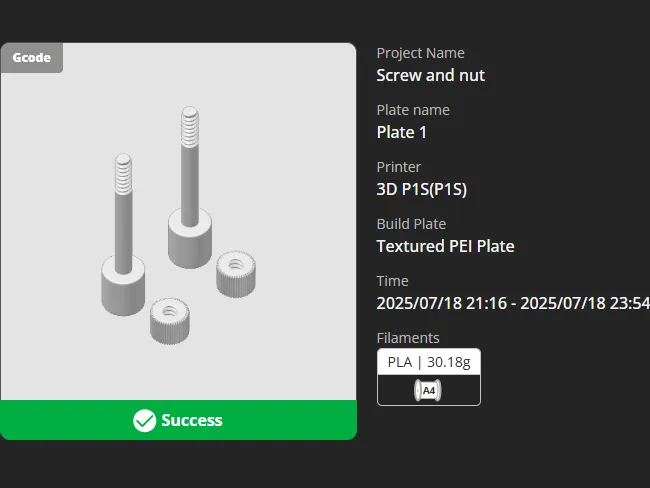Viewport: 650px width, 488px height.
Task: Click the head of the left screw
Action: [123, 286]
